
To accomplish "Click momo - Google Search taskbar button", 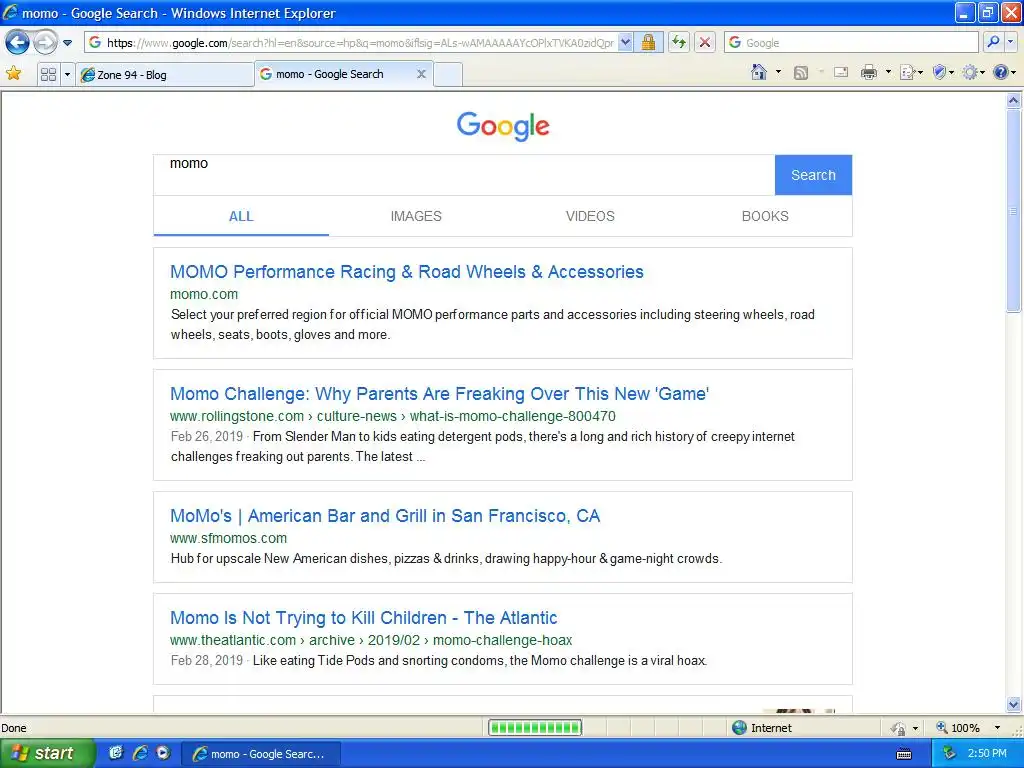I will pos(261,754).
